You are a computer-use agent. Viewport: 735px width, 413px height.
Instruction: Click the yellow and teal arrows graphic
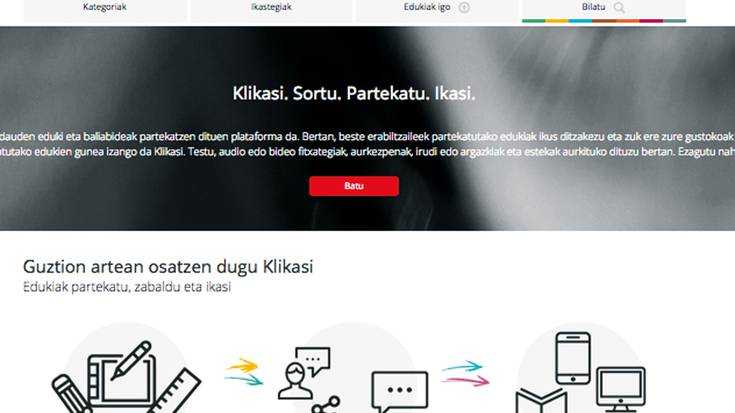click(244, 371)
